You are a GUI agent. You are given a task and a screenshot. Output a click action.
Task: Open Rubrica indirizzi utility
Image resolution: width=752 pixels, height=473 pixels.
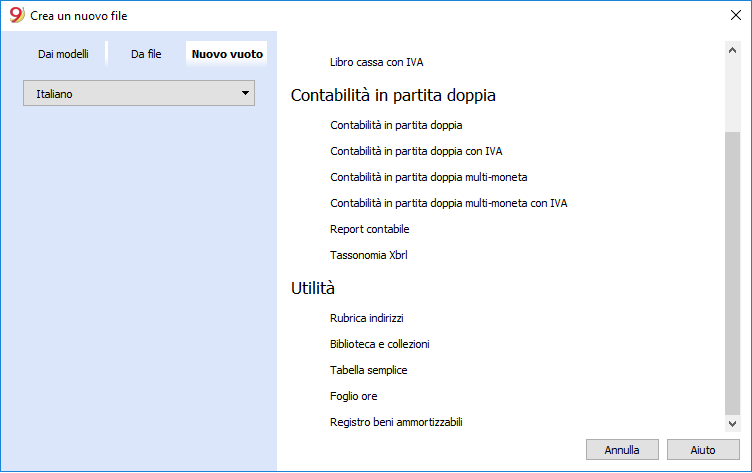(366, 318)
